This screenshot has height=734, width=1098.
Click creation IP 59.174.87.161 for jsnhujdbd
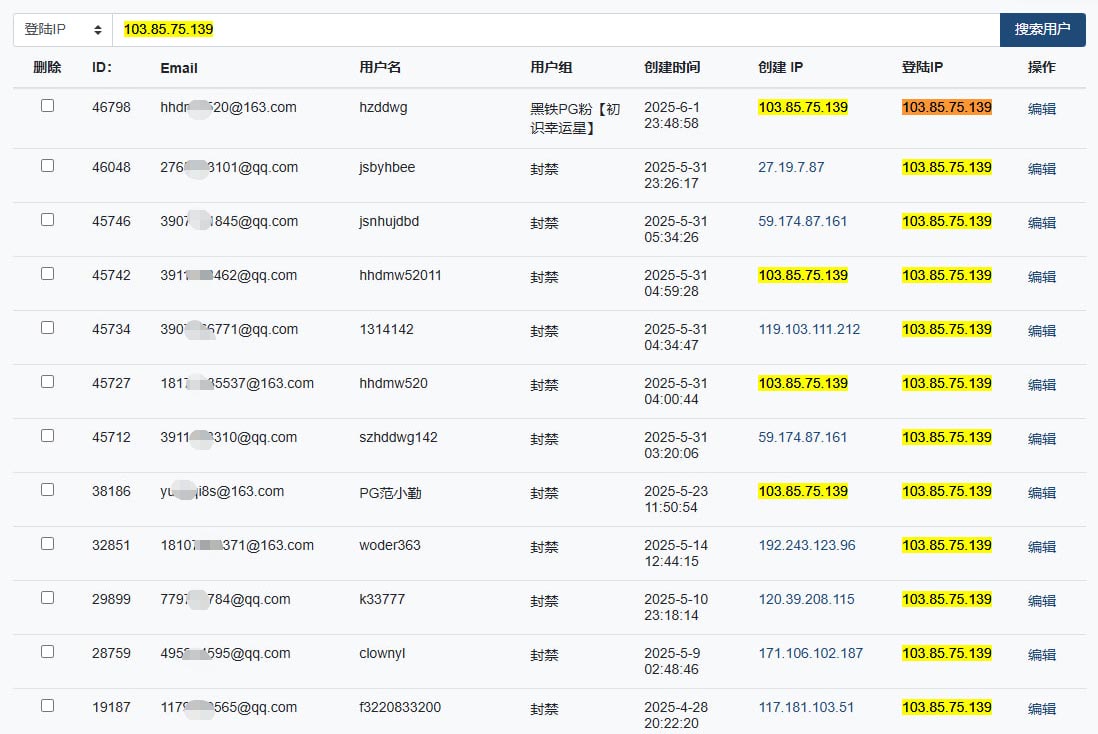802,221
